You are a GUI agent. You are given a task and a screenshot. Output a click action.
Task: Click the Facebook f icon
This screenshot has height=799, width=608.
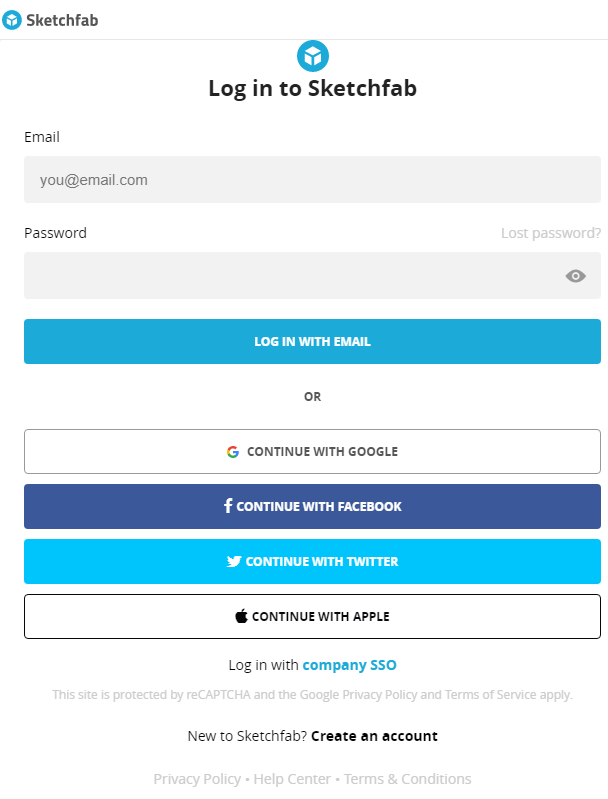pos(228,505)
